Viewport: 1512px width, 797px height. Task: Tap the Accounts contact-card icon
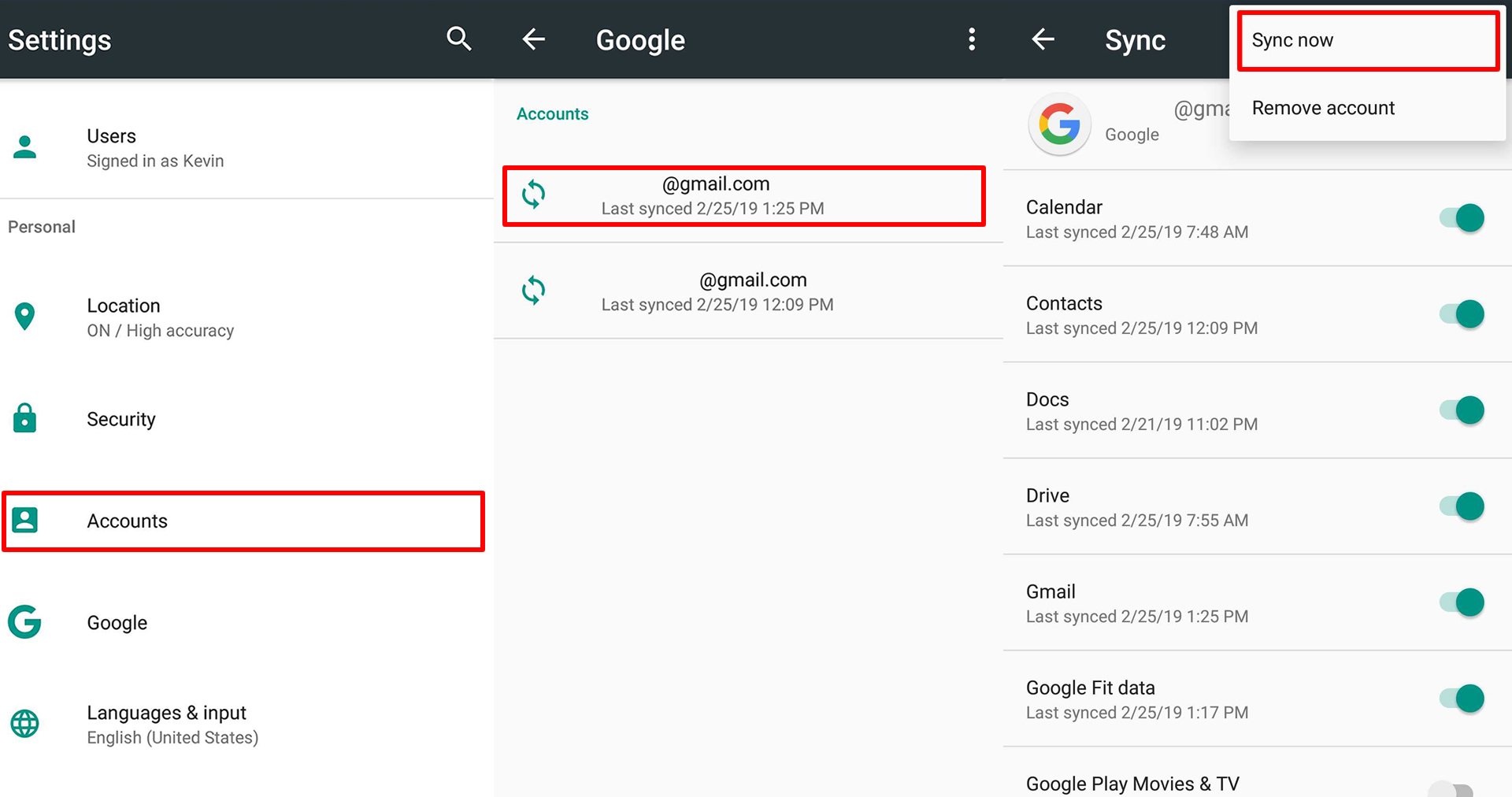coord(25,521)
